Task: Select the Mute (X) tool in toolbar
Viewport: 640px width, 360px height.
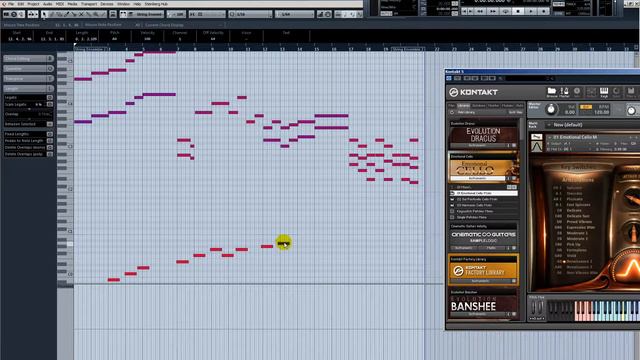Action: [81, 14]
